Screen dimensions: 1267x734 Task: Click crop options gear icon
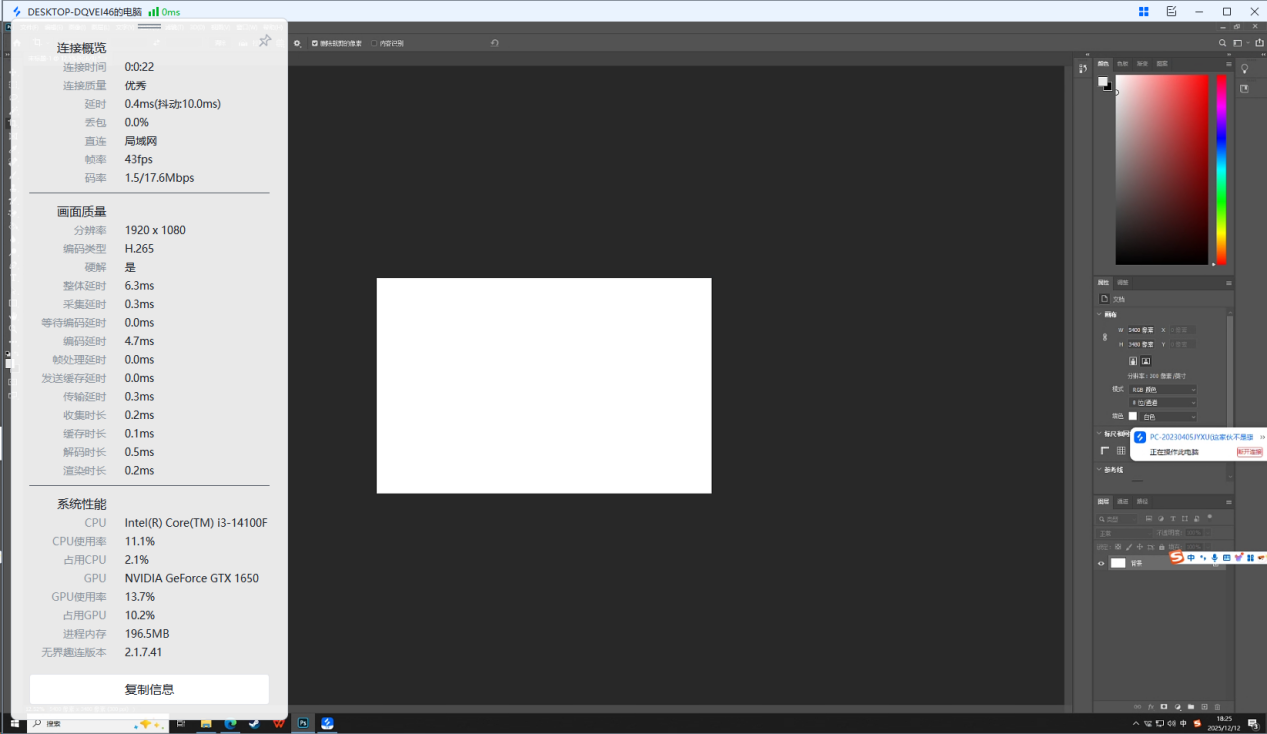coord(297,43)
